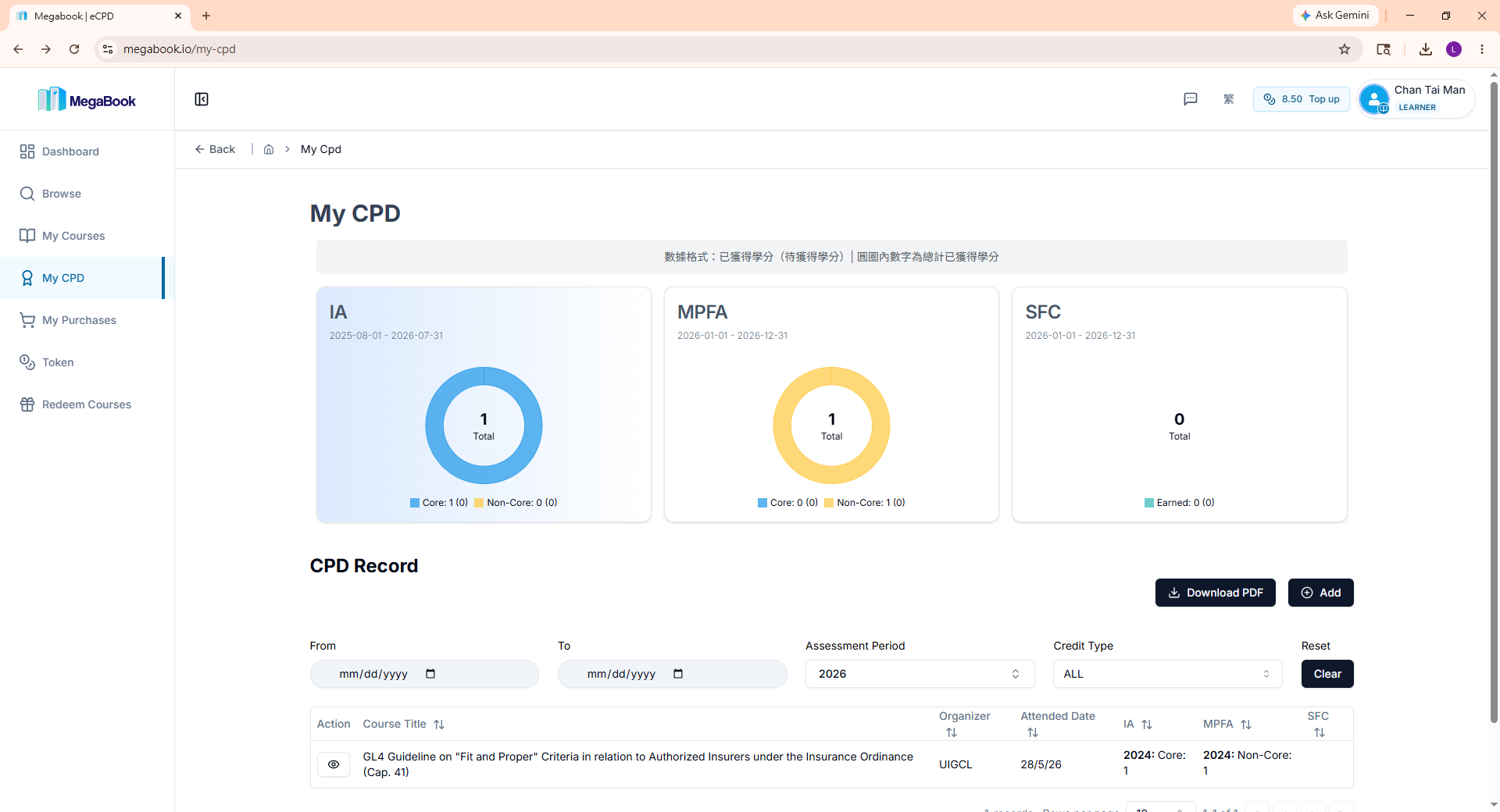Click the 8.50 Top up token button

point(1301,99)
